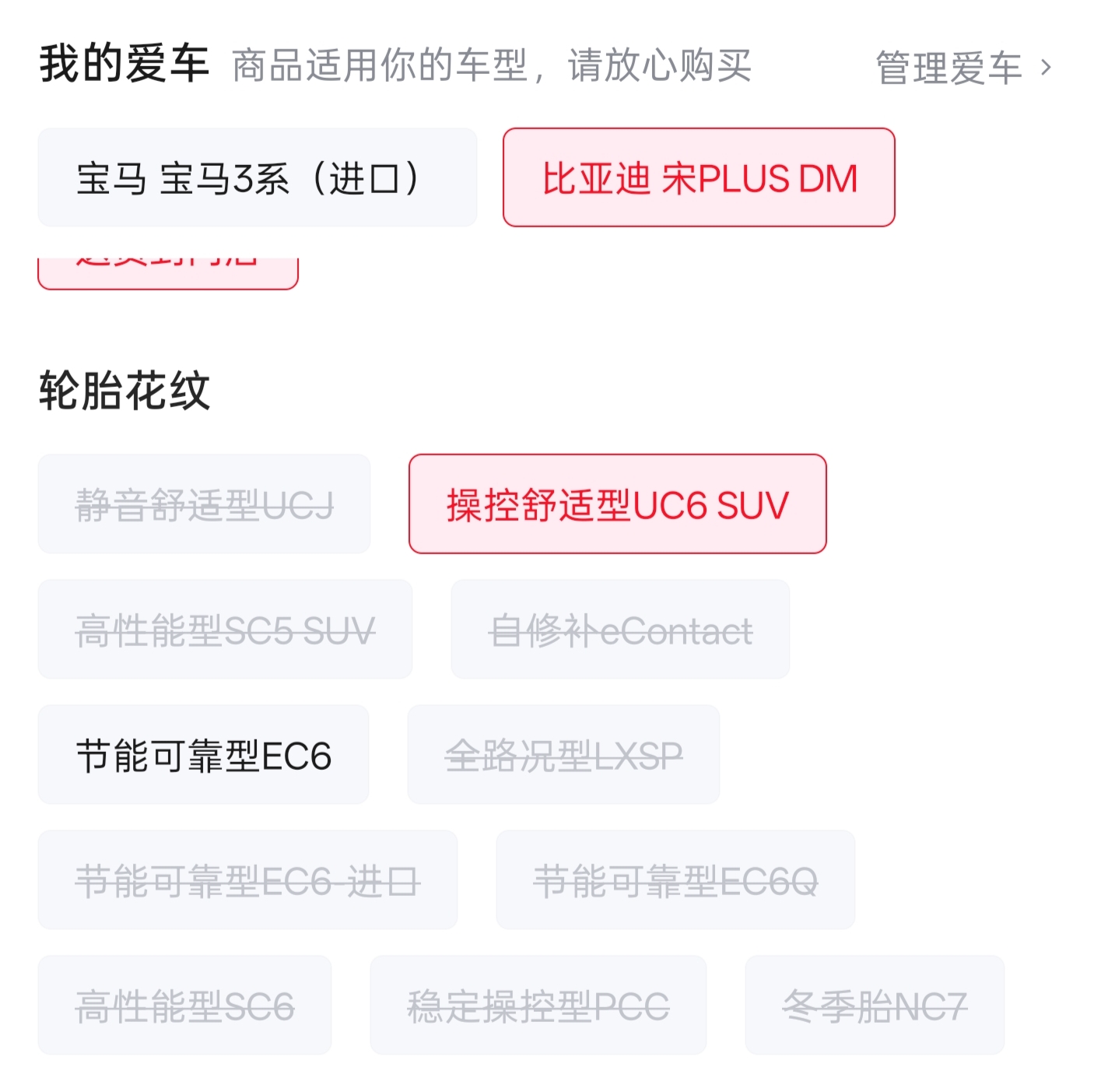Viewport: 1108px width, 1092px height.
Task: Choose the 高性能型SC5 SUV tread pattern
Action: (225, 630)
